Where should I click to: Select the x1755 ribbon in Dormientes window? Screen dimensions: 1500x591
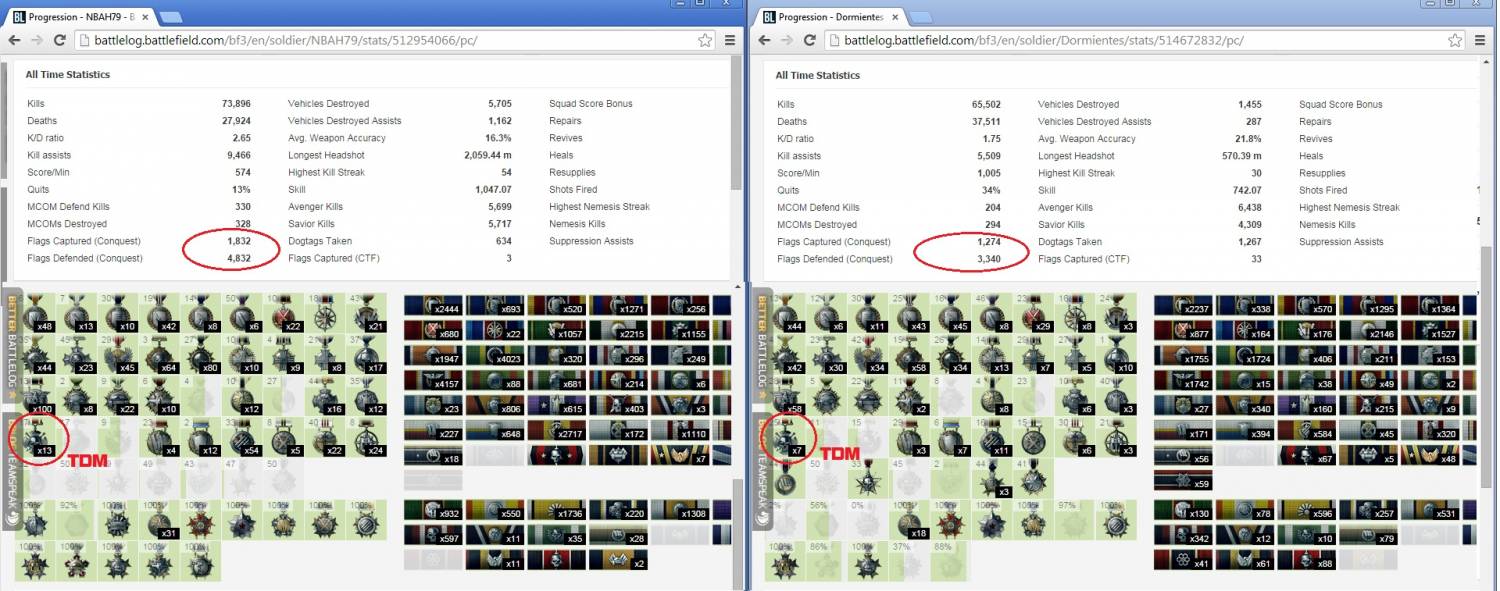[x=1183, y=355]
